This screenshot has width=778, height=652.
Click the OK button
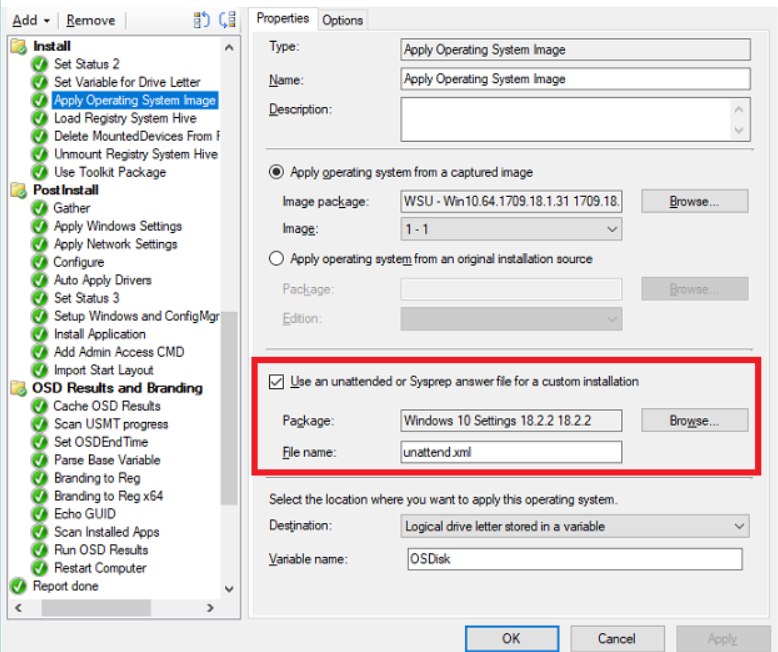pos(512,639)
